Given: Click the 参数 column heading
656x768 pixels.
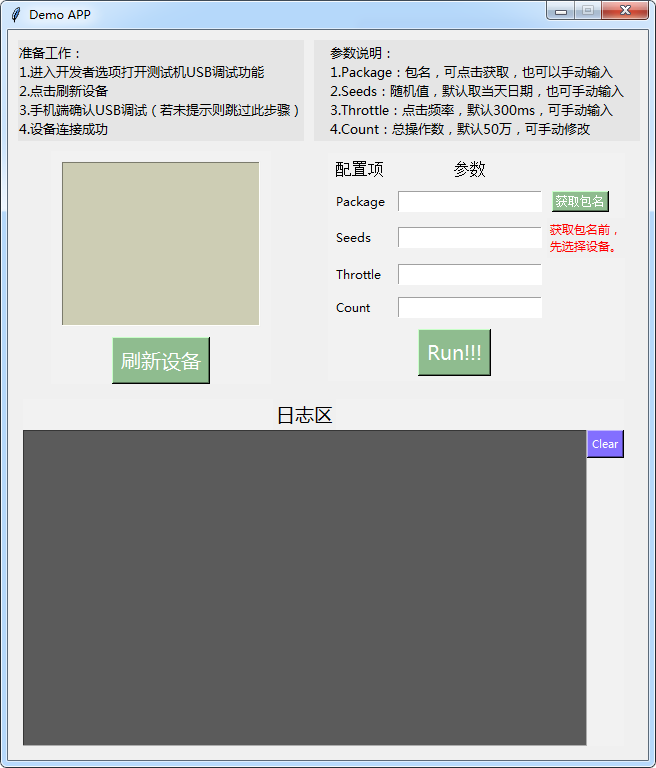Looking at the screenshot, I should pos(469,169).
